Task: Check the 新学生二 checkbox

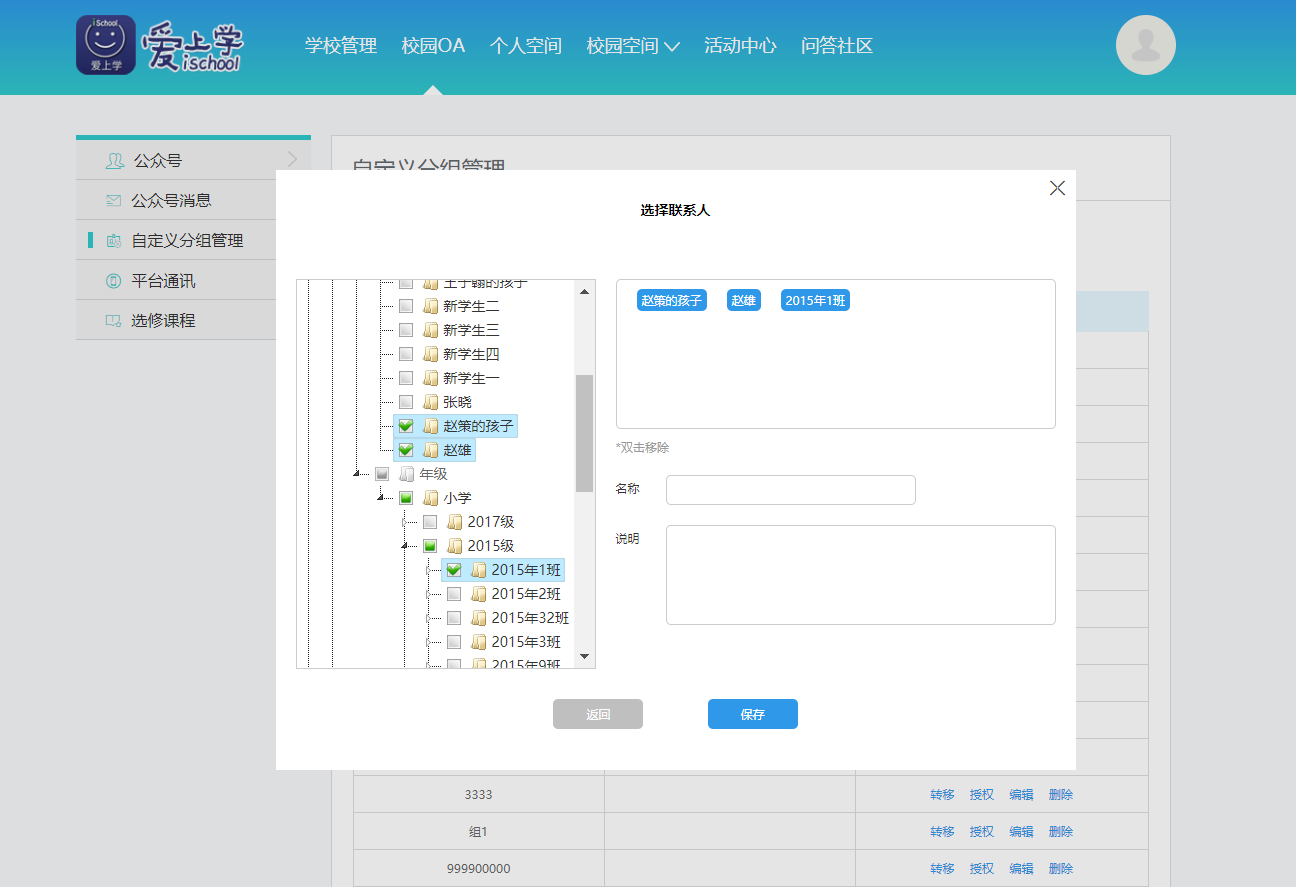Action: point(406,306)
